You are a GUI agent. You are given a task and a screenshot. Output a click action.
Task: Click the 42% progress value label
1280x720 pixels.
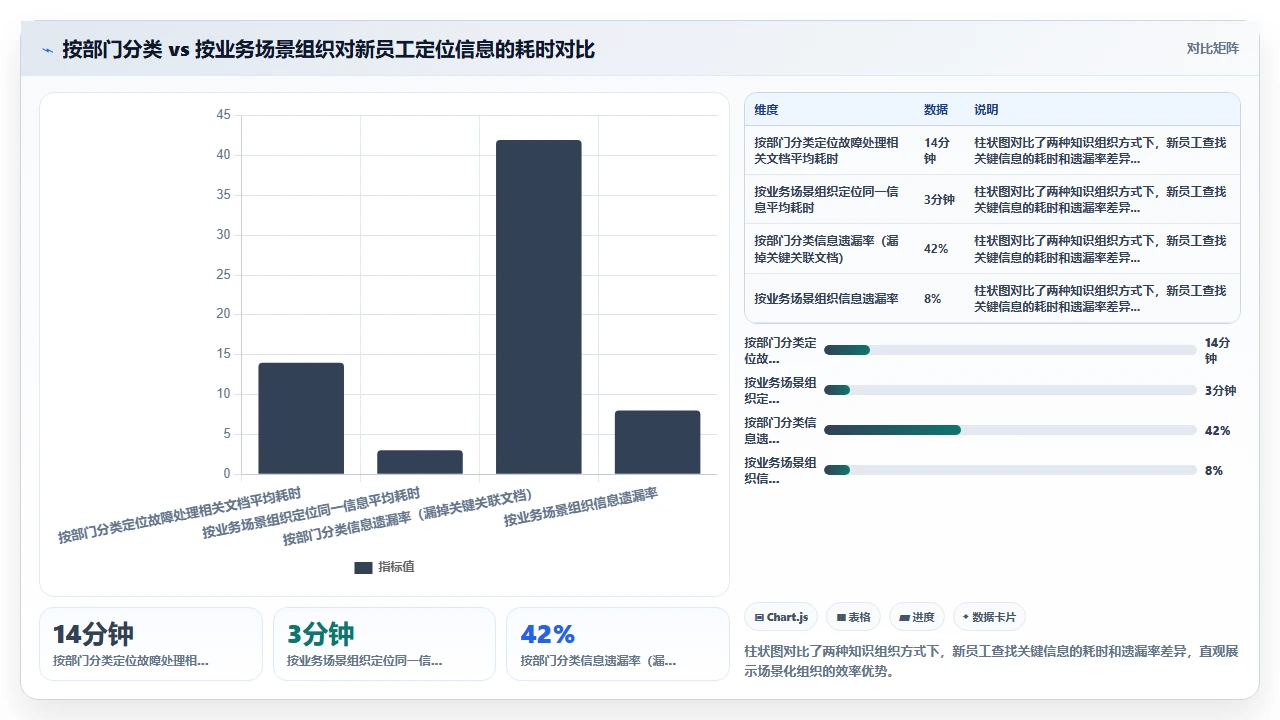(x=1217, y=430)
